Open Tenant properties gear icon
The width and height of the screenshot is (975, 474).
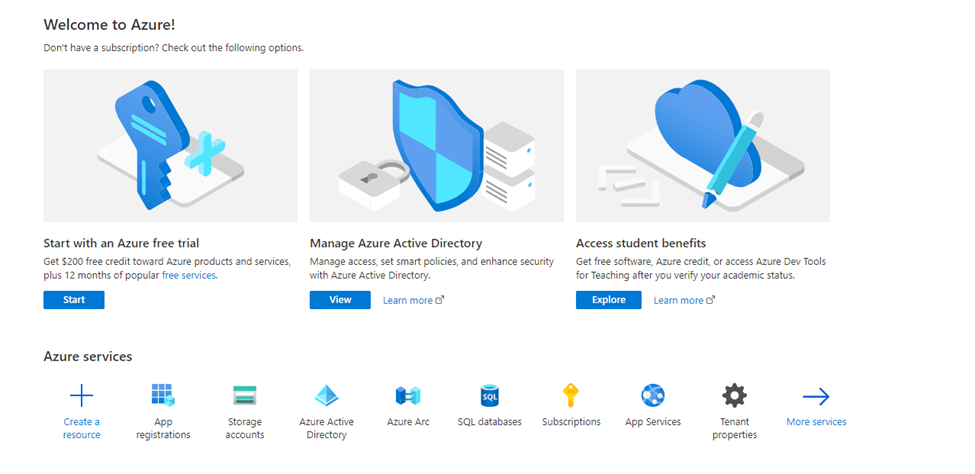point(734,395)
